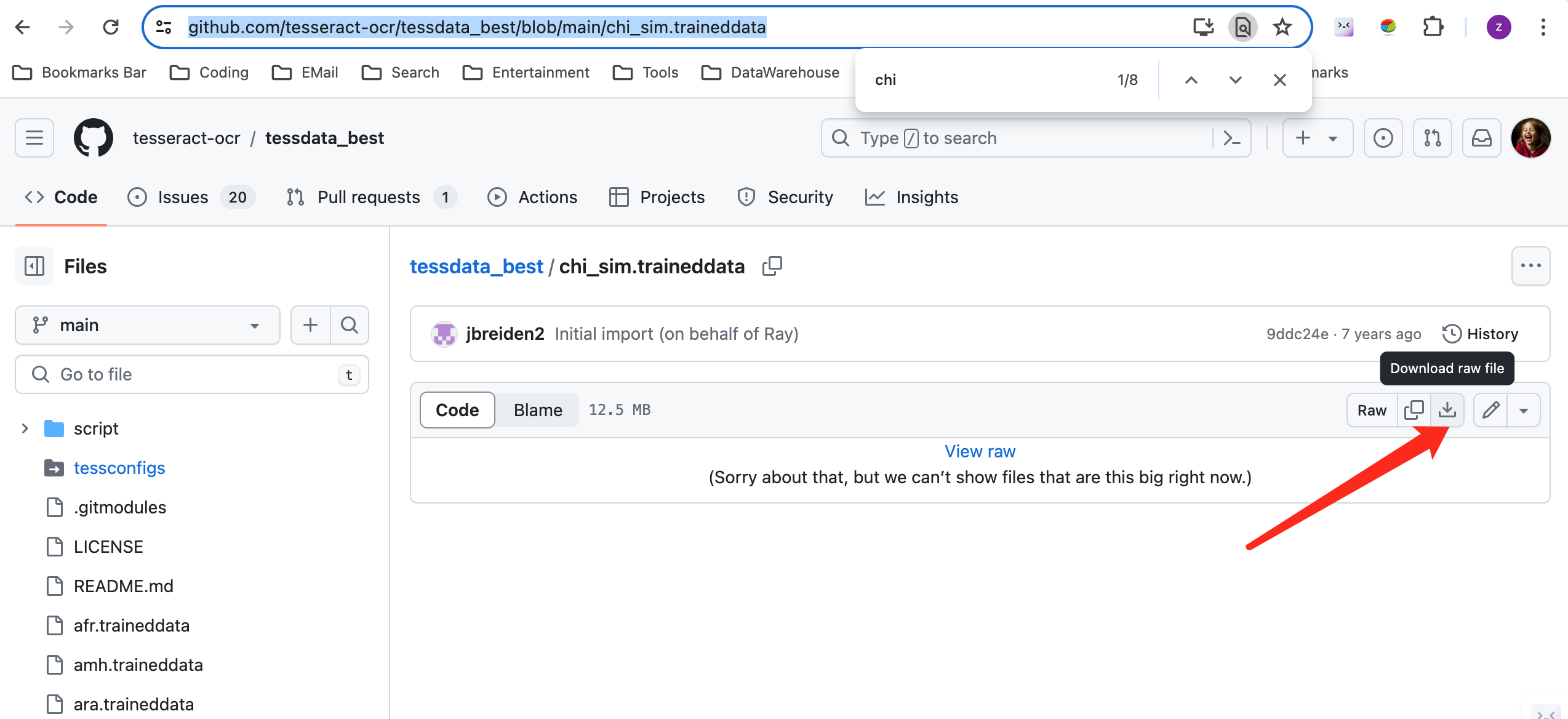This screenshot has height=719, width=1568.
Task: Open the browser extensions puzzle icon
Action: click(1433, 27)
